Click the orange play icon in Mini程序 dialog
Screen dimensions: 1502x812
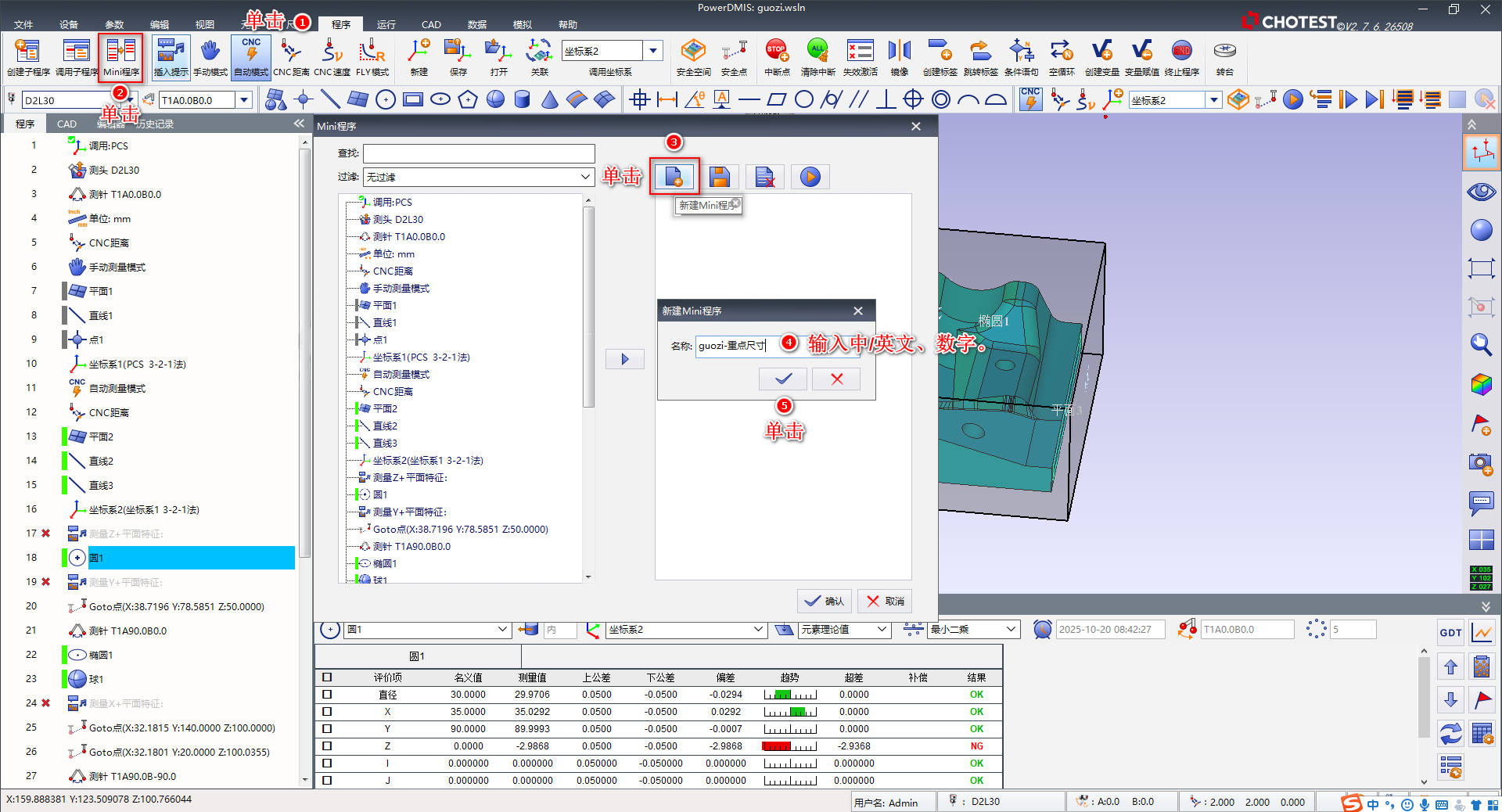(x=810, y=178)
